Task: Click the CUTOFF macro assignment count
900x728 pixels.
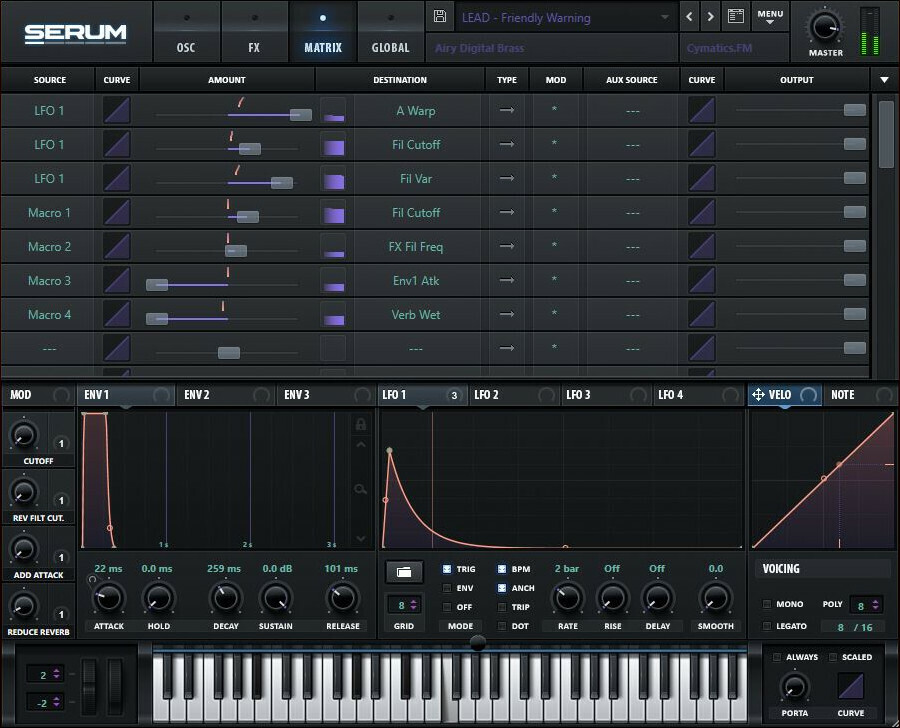Action: pos(61,443)
